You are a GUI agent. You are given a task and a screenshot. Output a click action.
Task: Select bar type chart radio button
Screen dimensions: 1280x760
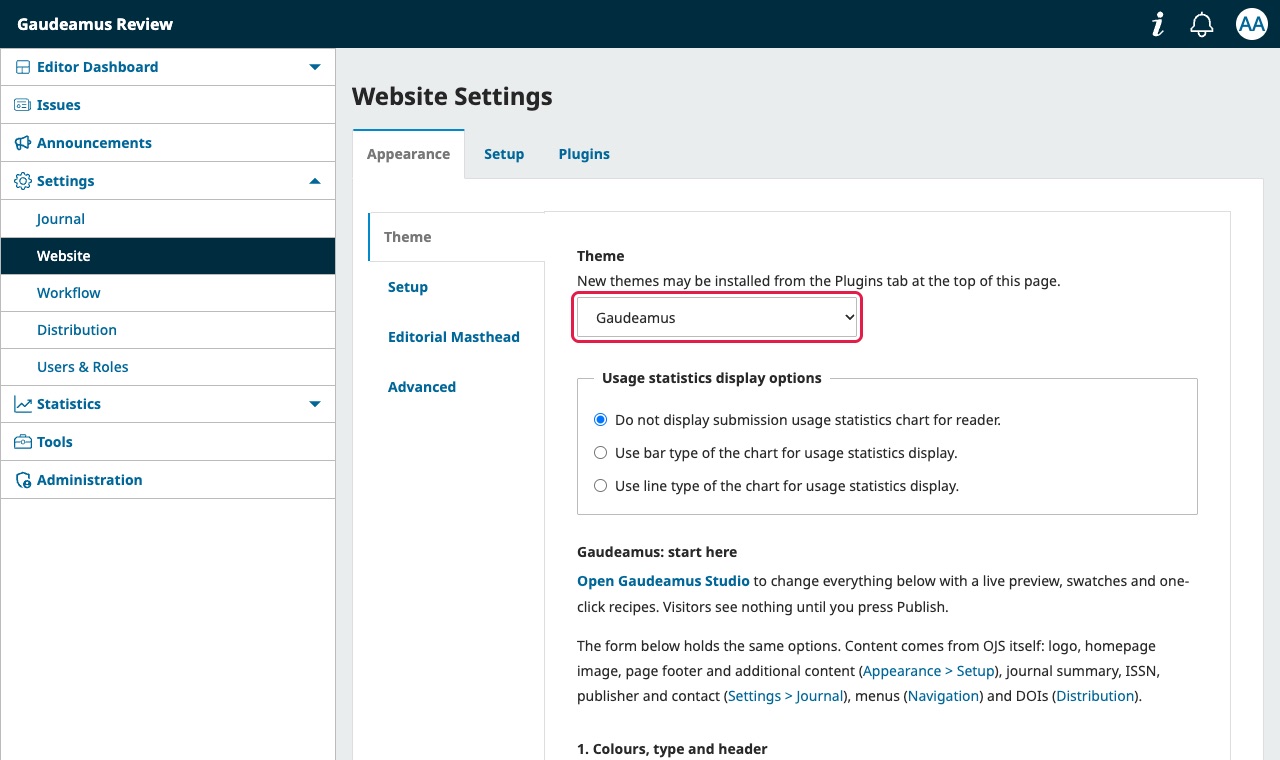600,453
